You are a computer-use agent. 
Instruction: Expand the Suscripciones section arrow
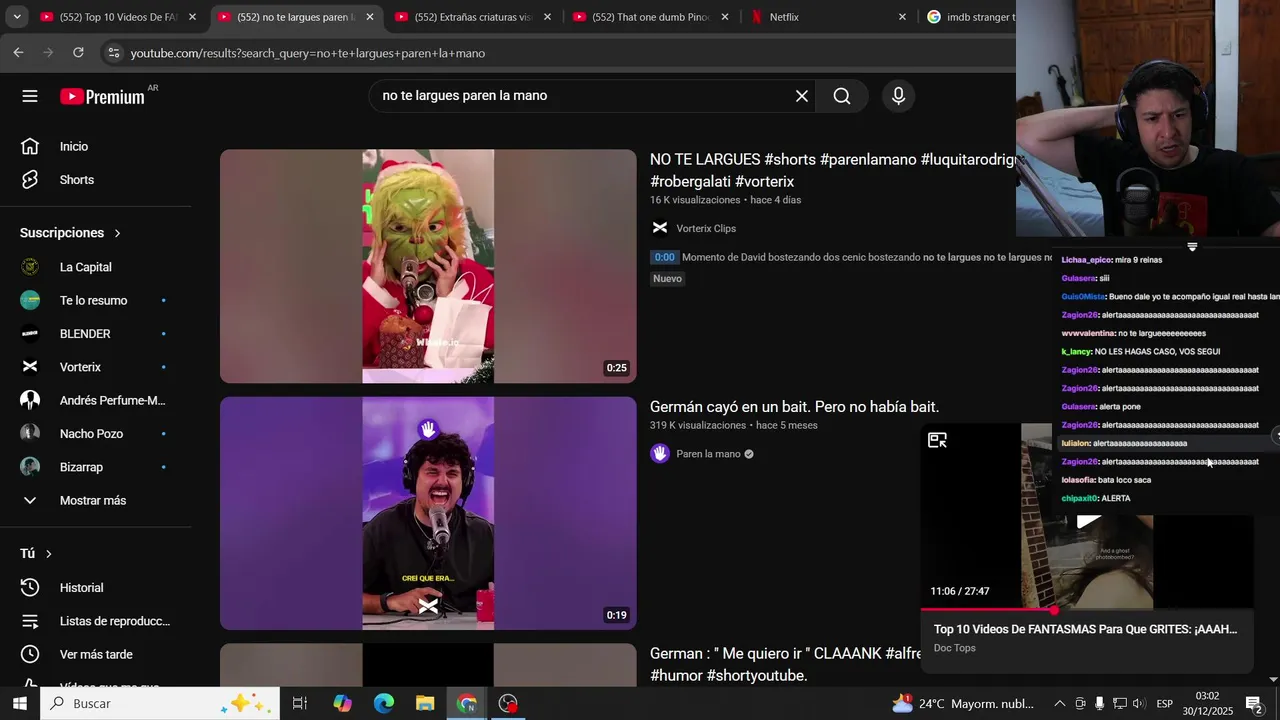point(117,233)
